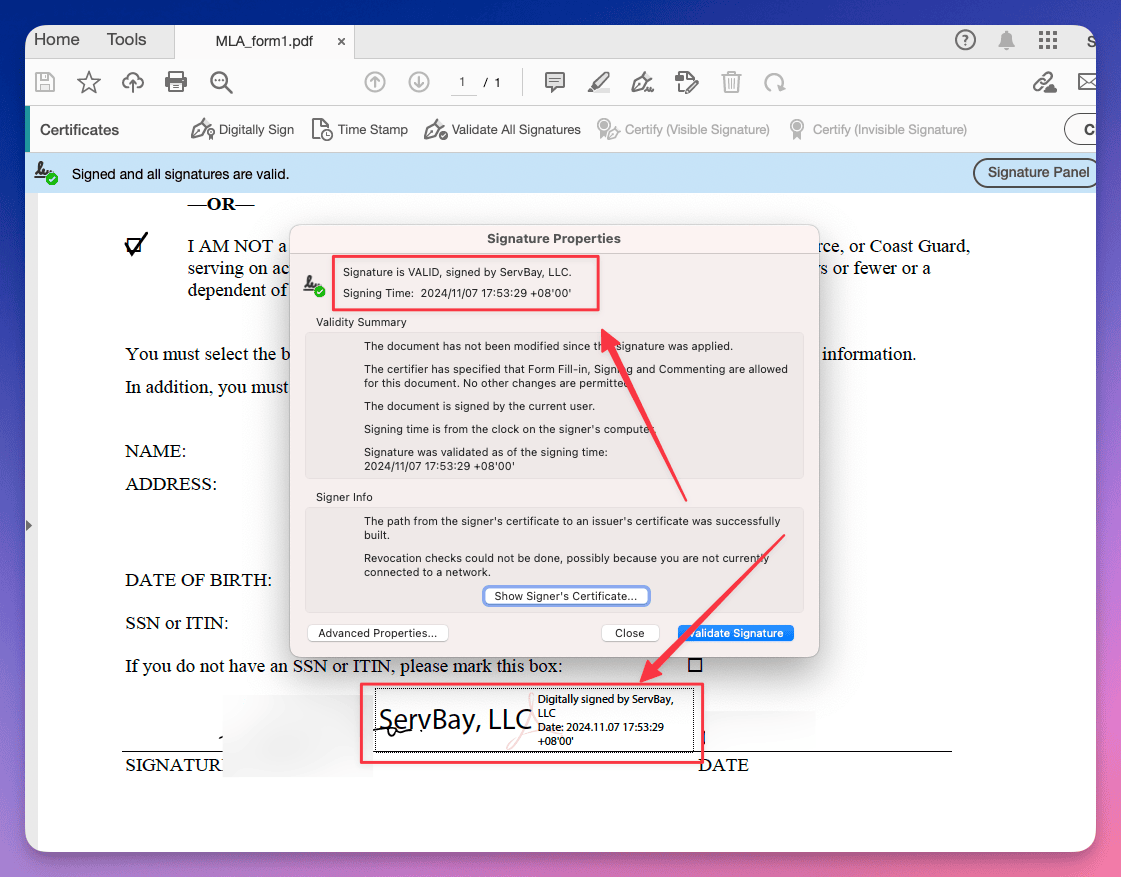Click the Digitally Sign tool
Viewport: 1121px width, 877px height.
243,130
